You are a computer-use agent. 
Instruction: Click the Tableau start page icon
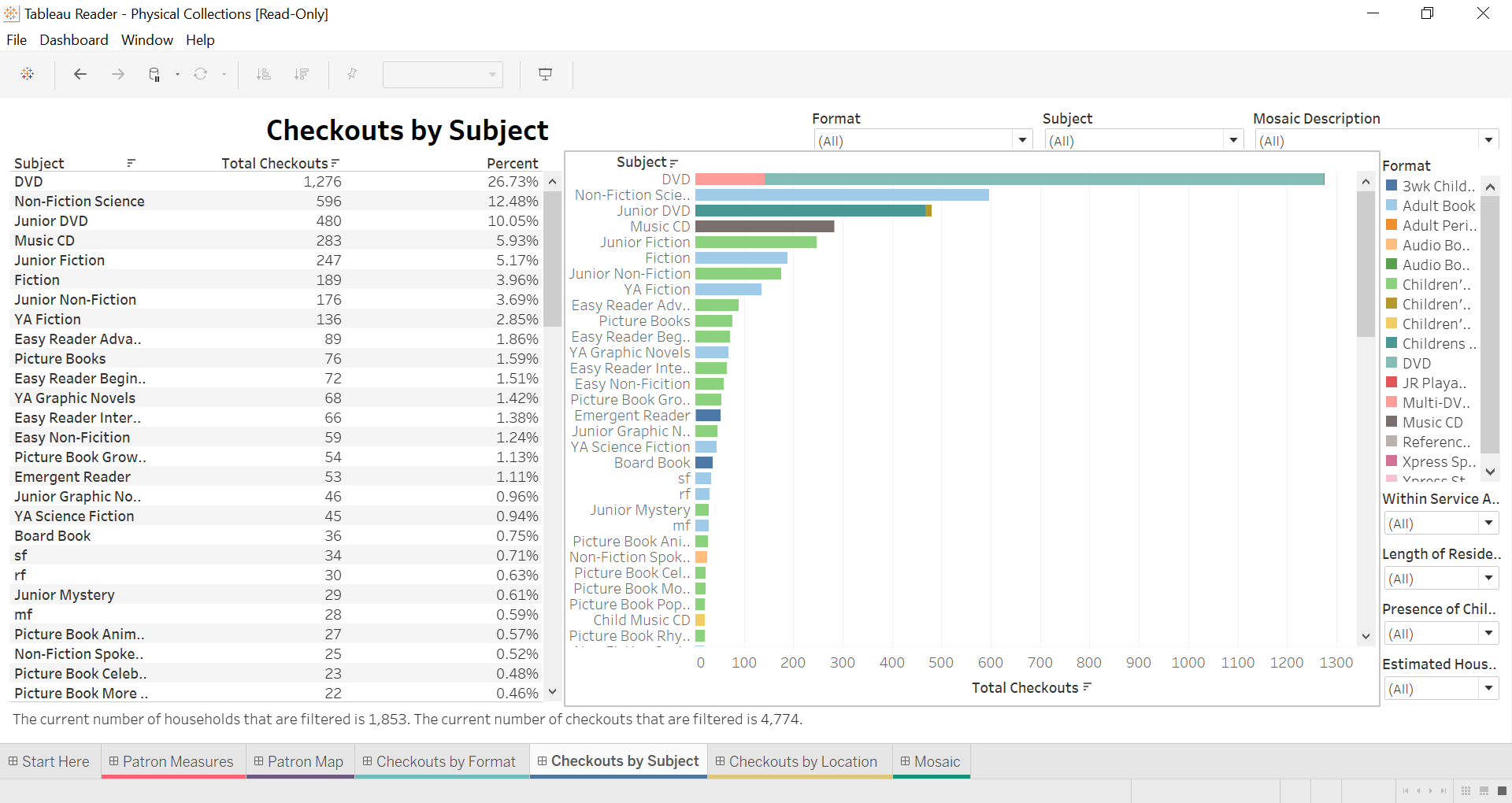[28, 74]
